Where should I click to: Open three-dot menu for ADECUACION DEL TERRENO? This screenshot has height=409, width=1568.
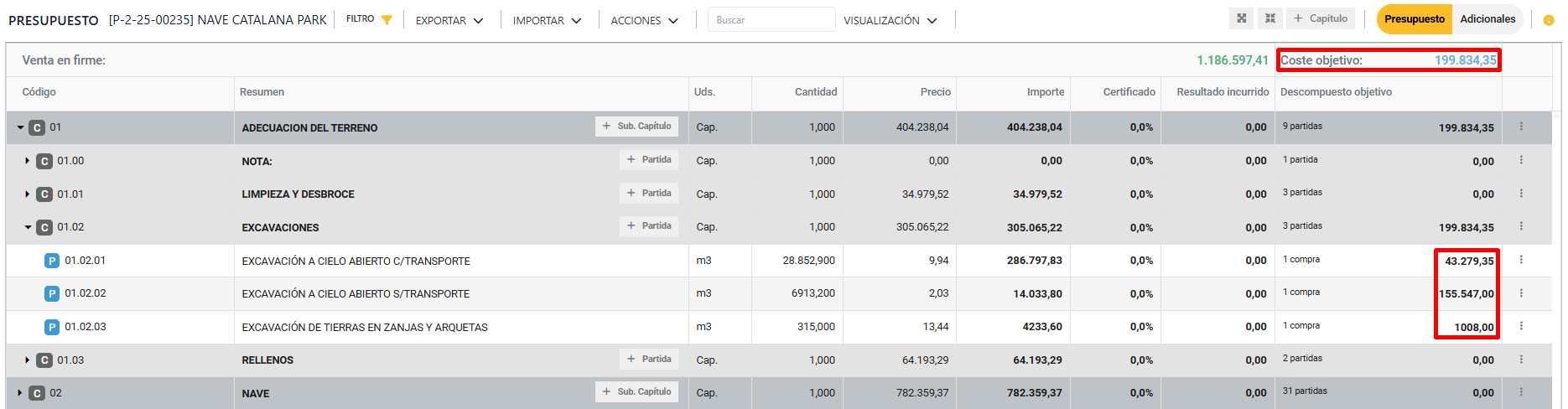point(1521,127)
